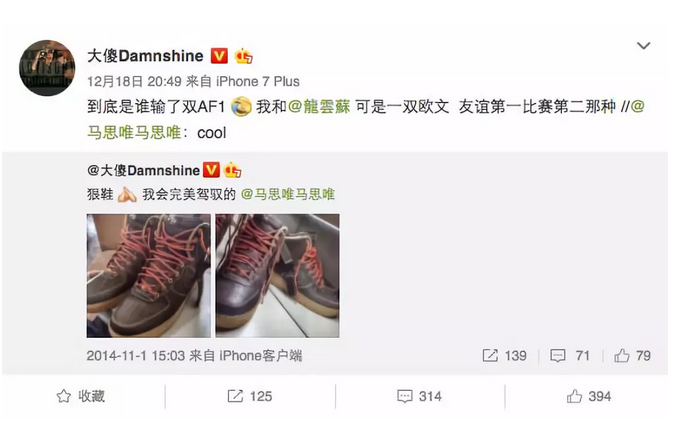The height and width of the screenshot is (434, 679).
Task: Click the post timestamp 12月18日 20:49
Action: point(134,81)
